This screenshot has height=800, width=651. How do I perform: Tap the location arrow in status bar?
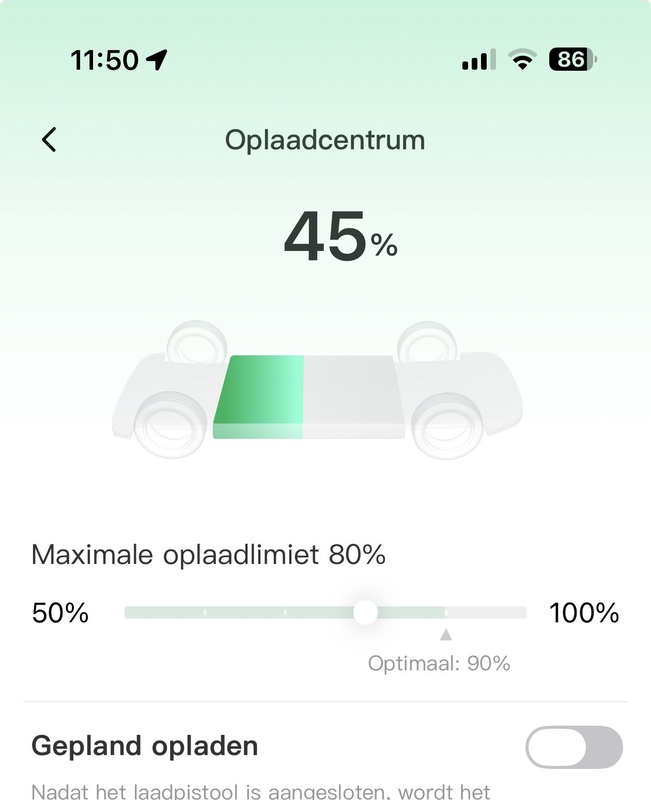(156, 60)
